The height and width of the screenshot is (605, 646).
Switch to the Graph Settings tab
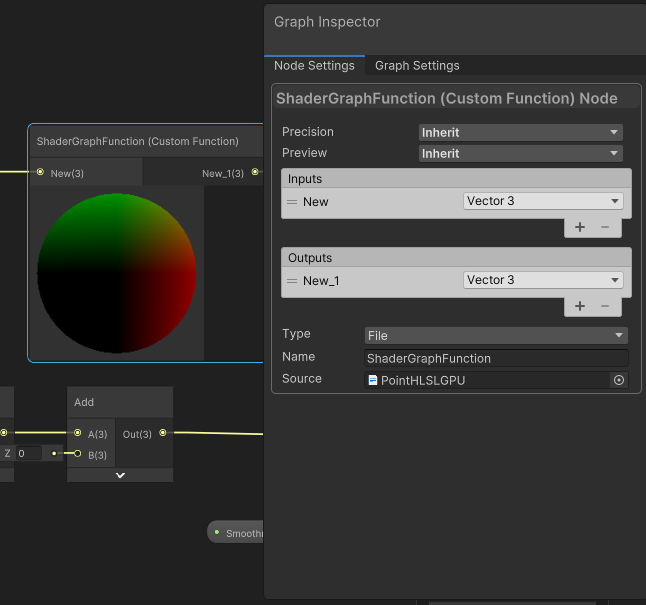point(417,66)
